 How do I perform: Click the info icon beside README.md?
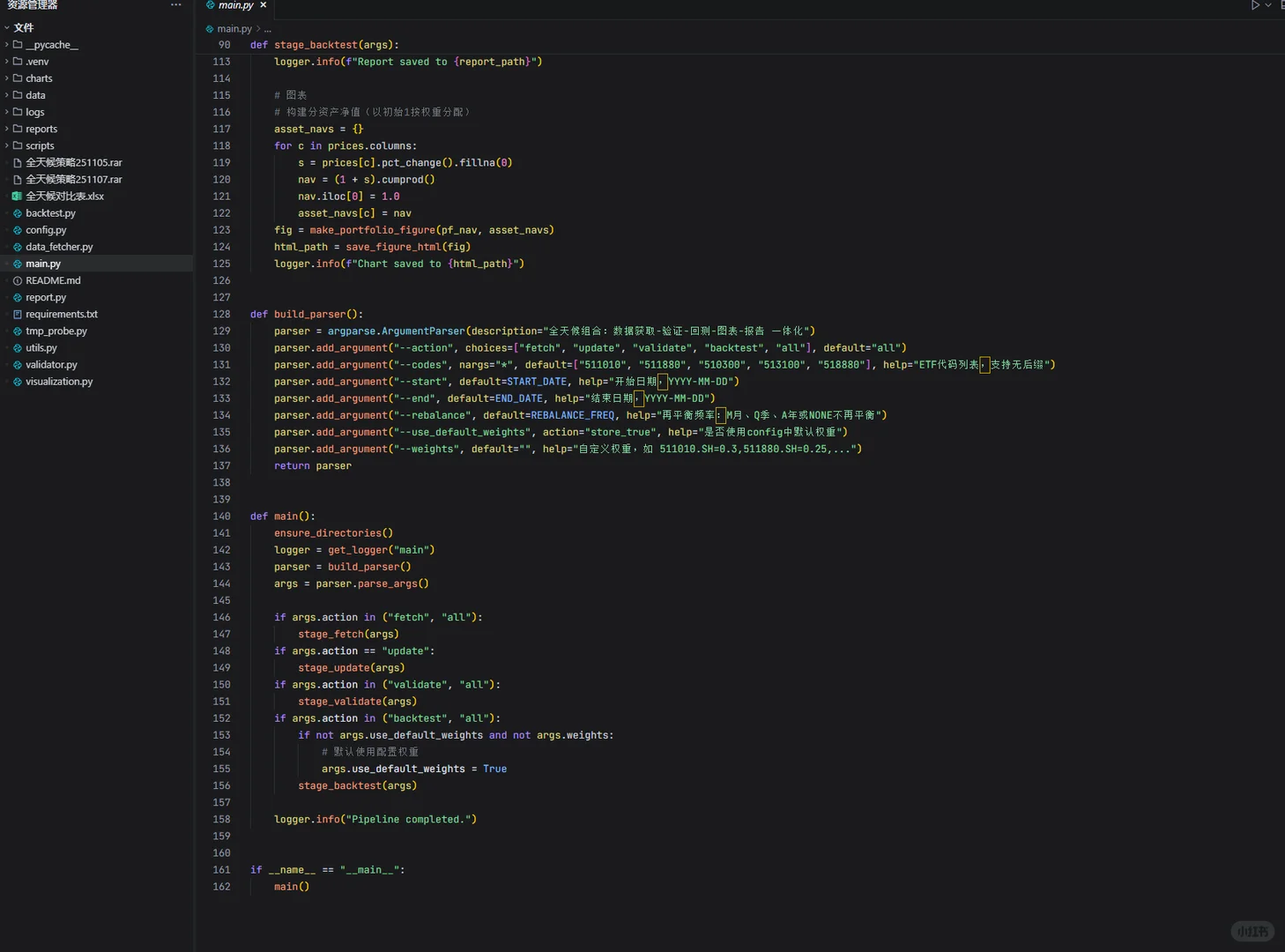[x=18, y=280]
